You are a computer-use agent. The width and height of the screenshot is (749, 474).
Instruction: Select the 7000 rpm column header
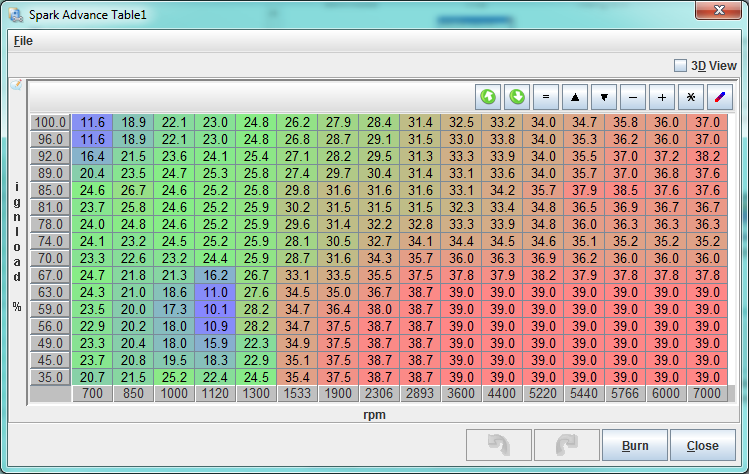pos(706,395)
